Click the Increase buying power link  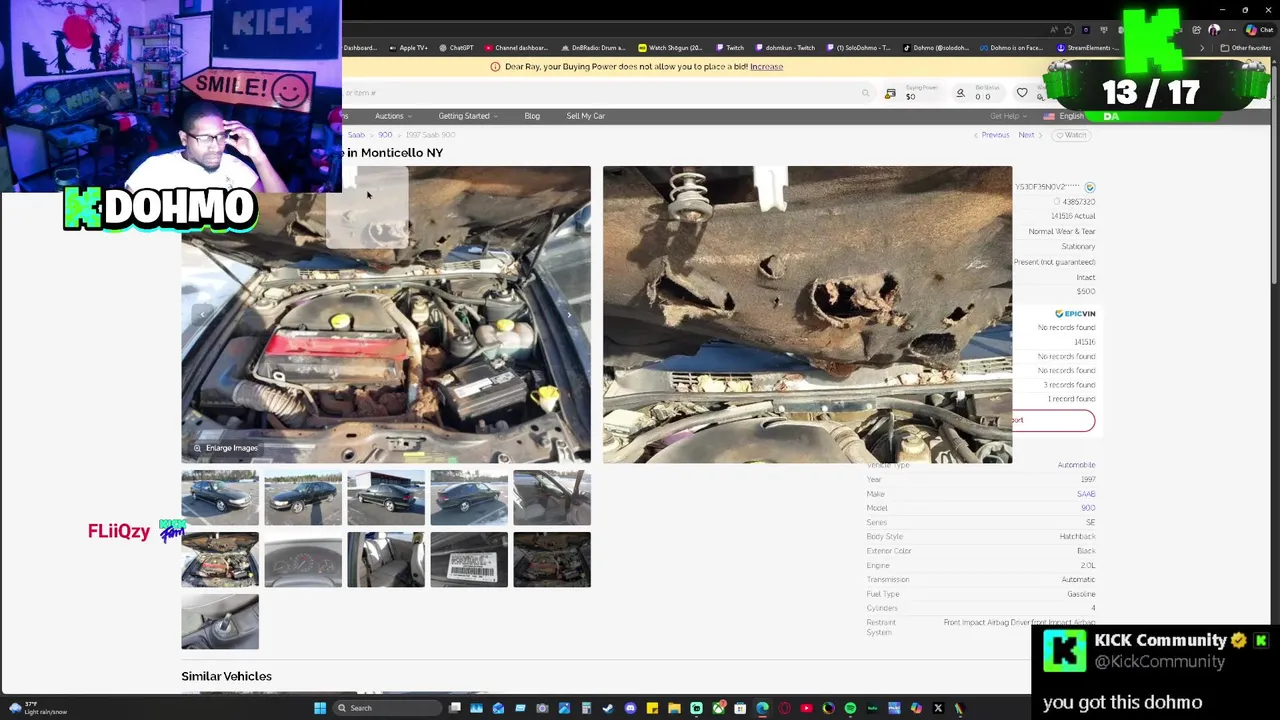[x=766, y=67]
